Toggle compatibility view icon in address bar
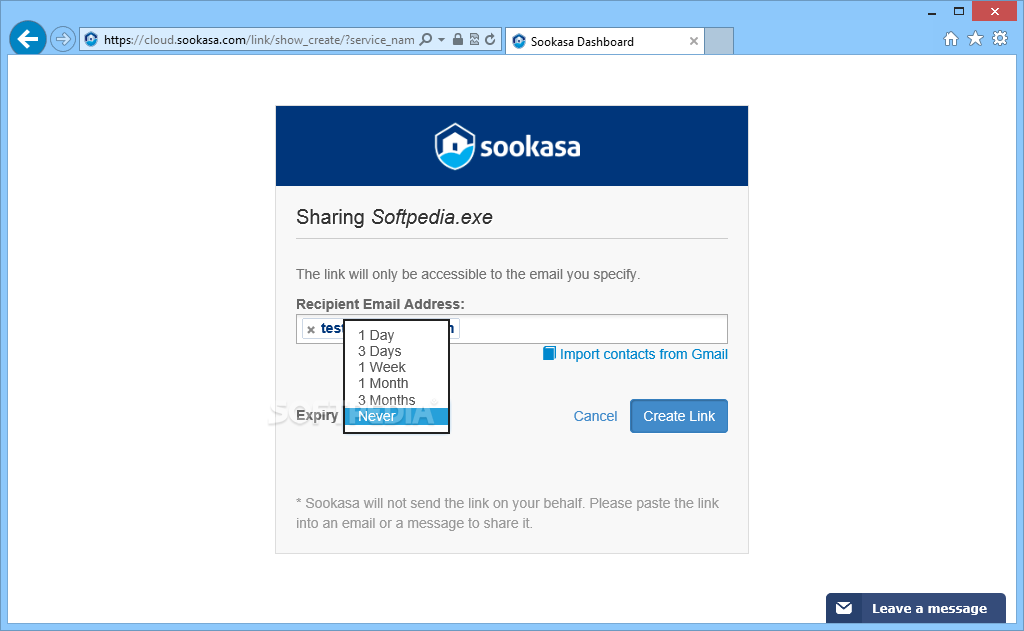 pyautogui.click(x=474, y=39)
